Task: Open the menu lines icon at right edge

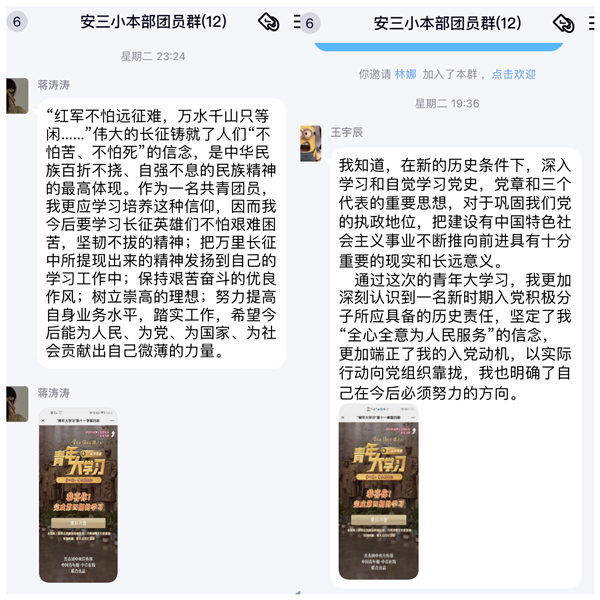Action: coord(592,23)
